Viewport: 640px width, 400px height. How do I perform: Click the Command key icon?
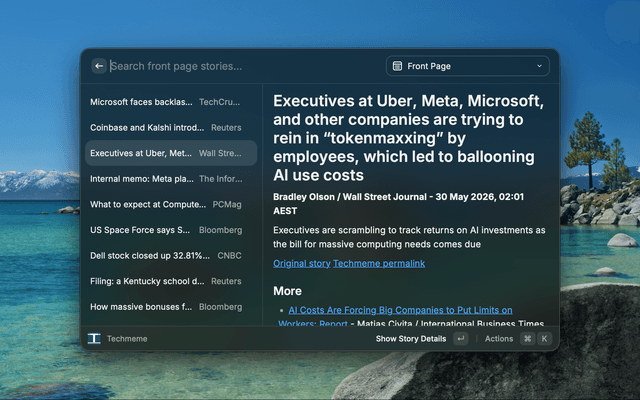click(x=527, y=338)
